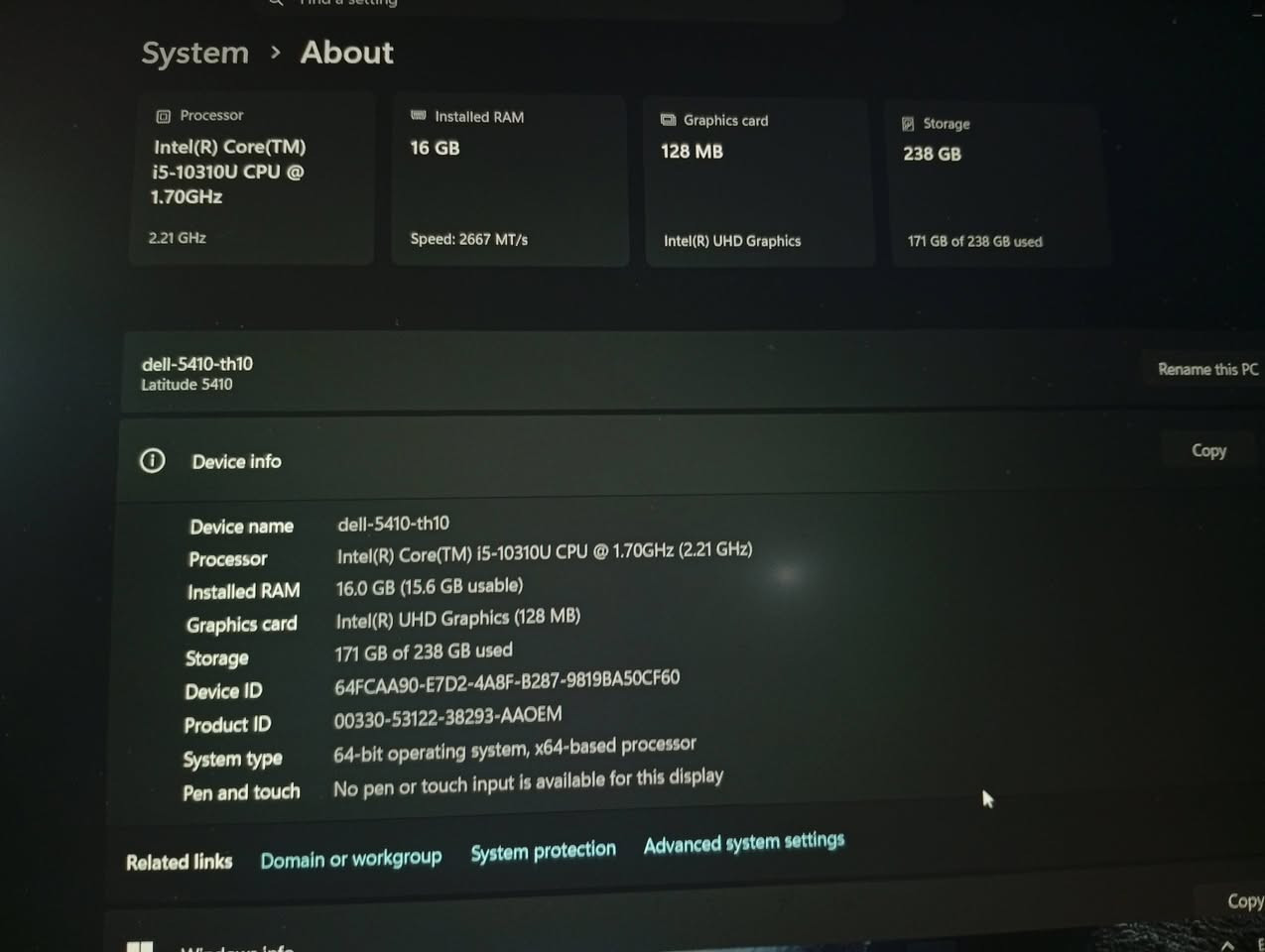Select 64-bit operating system text
Screen dimensions: 1265x952
(514, 749)
